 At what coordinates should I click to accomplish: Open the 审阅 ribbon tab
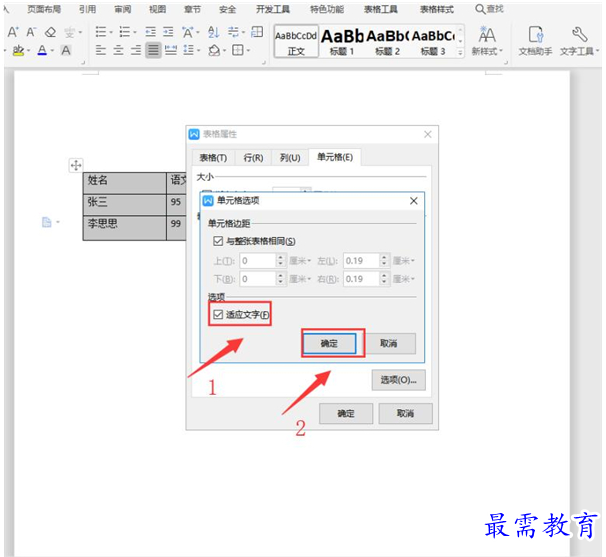point(123,9)
